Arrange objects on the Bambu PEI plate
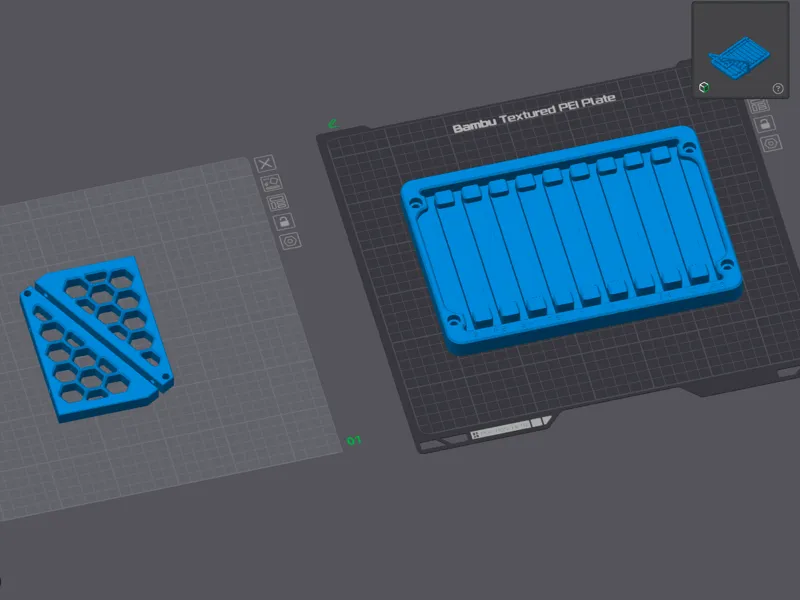The image size is (800, 600). pos(758,106)
